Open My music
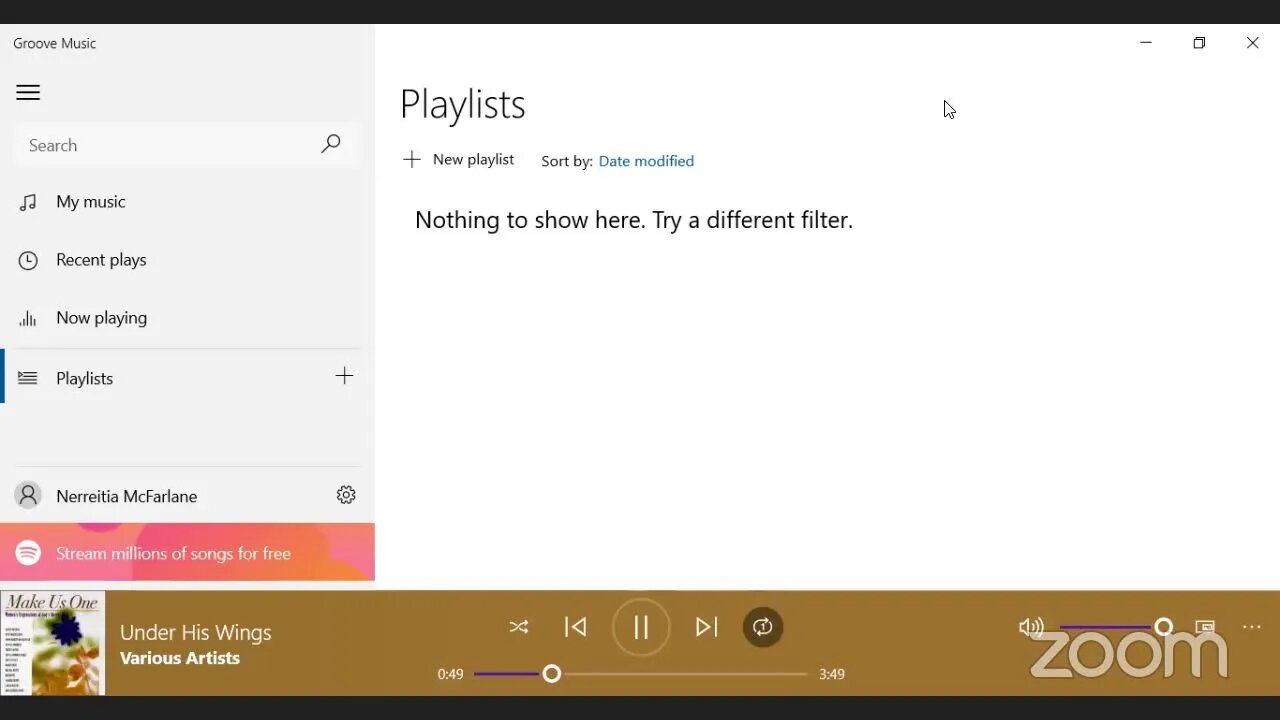 coord(187,202)
